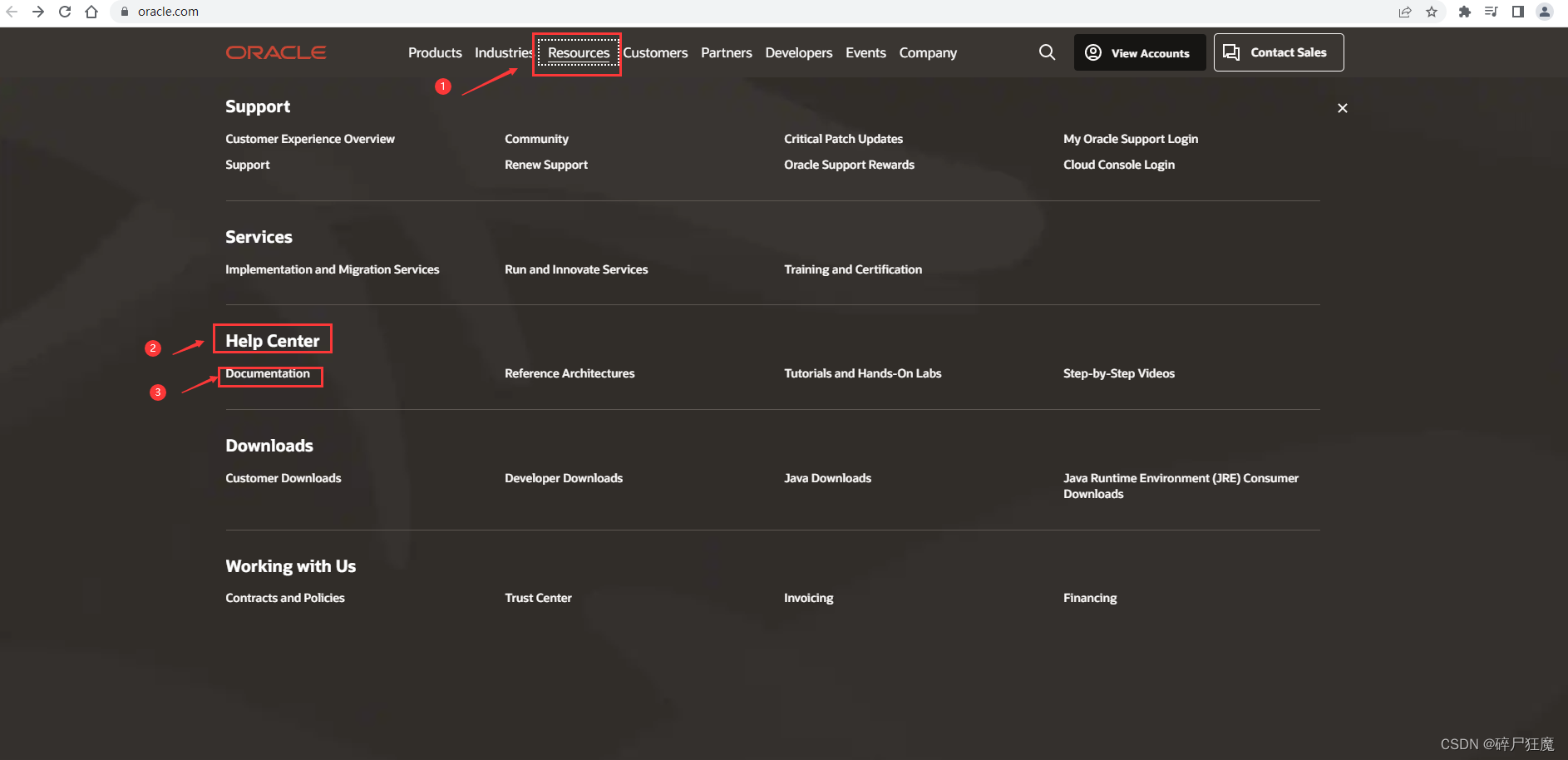Toggle the browser side panel icon
The width and height of the screenshot is (1568, 760).
tap(1518, 12)
